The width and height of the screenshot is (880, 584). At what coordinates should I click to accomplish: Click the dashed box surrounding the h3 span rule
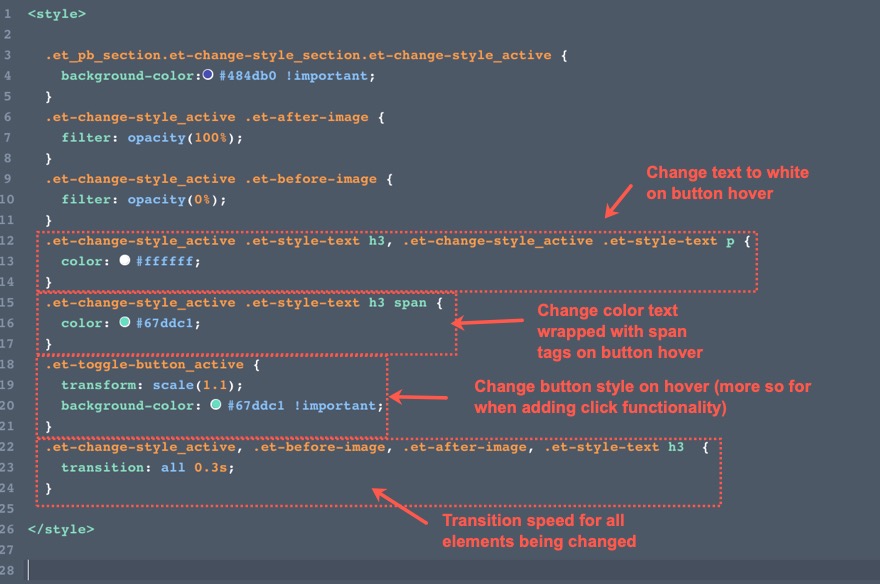pyautogui.click(x=247, y=293)
